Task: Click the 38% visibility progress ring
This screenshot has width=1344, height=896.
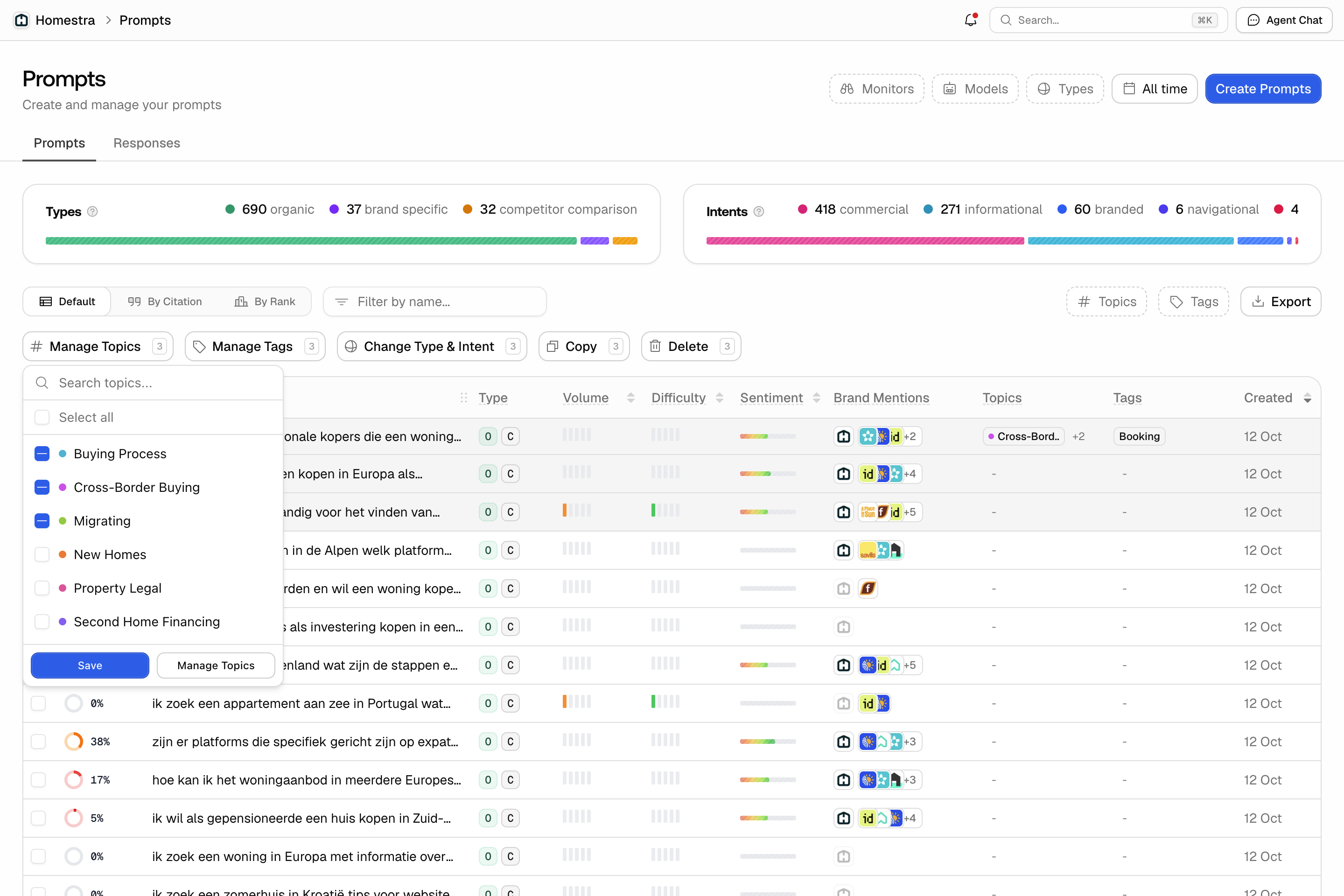Action: [74, 742]
